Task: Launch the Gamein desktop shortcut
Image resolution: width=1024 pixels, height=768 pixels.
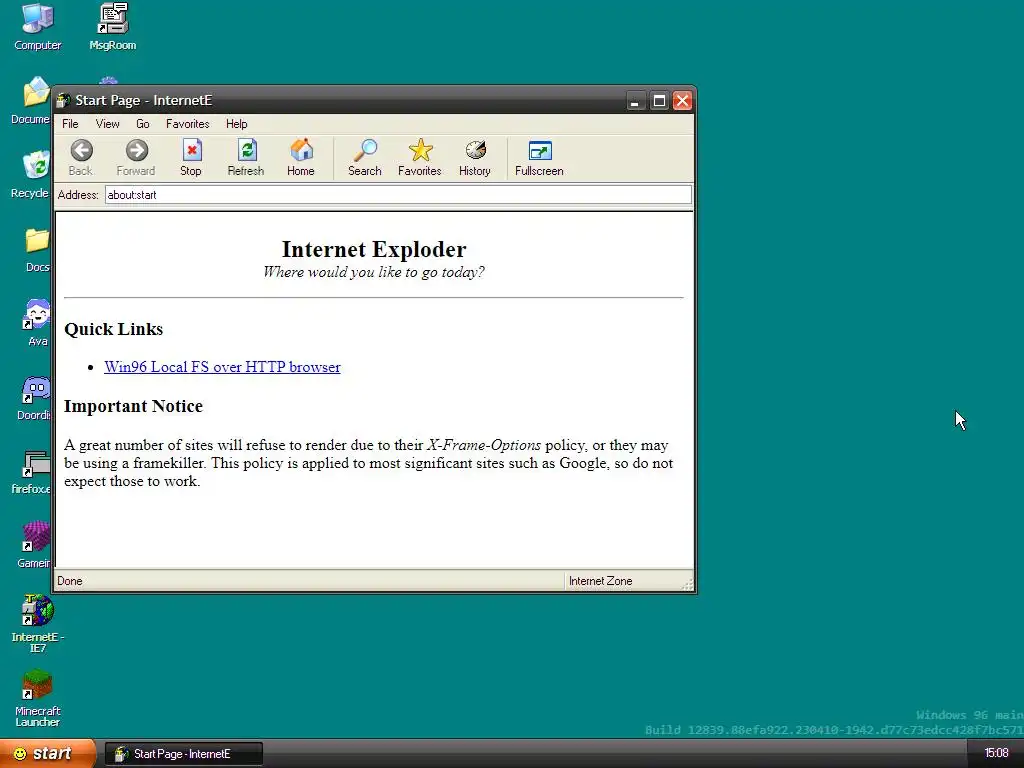Action: tap(36, 537)
